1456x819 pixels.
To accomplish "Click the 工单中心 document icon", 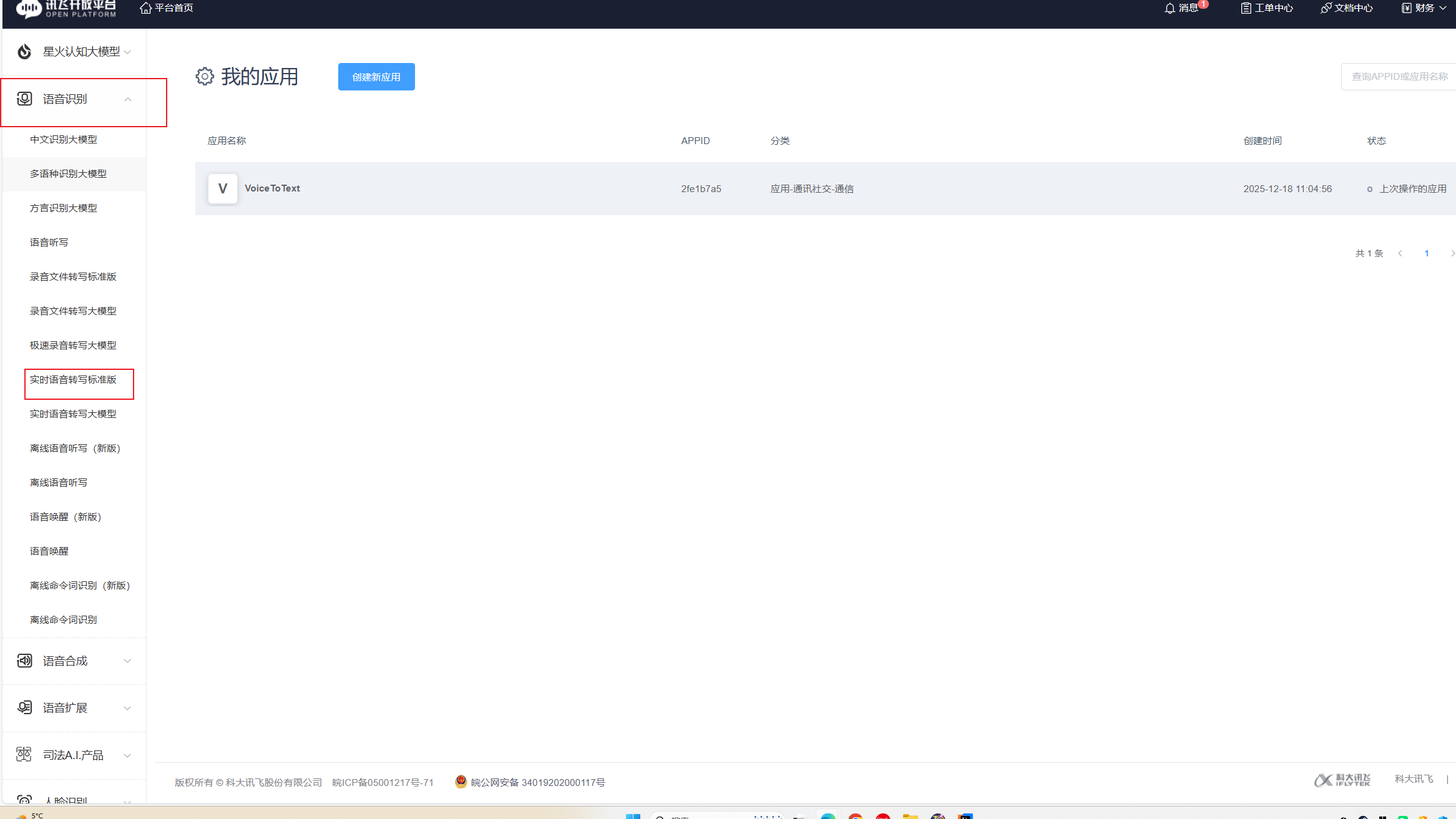I will (1246, 8).
